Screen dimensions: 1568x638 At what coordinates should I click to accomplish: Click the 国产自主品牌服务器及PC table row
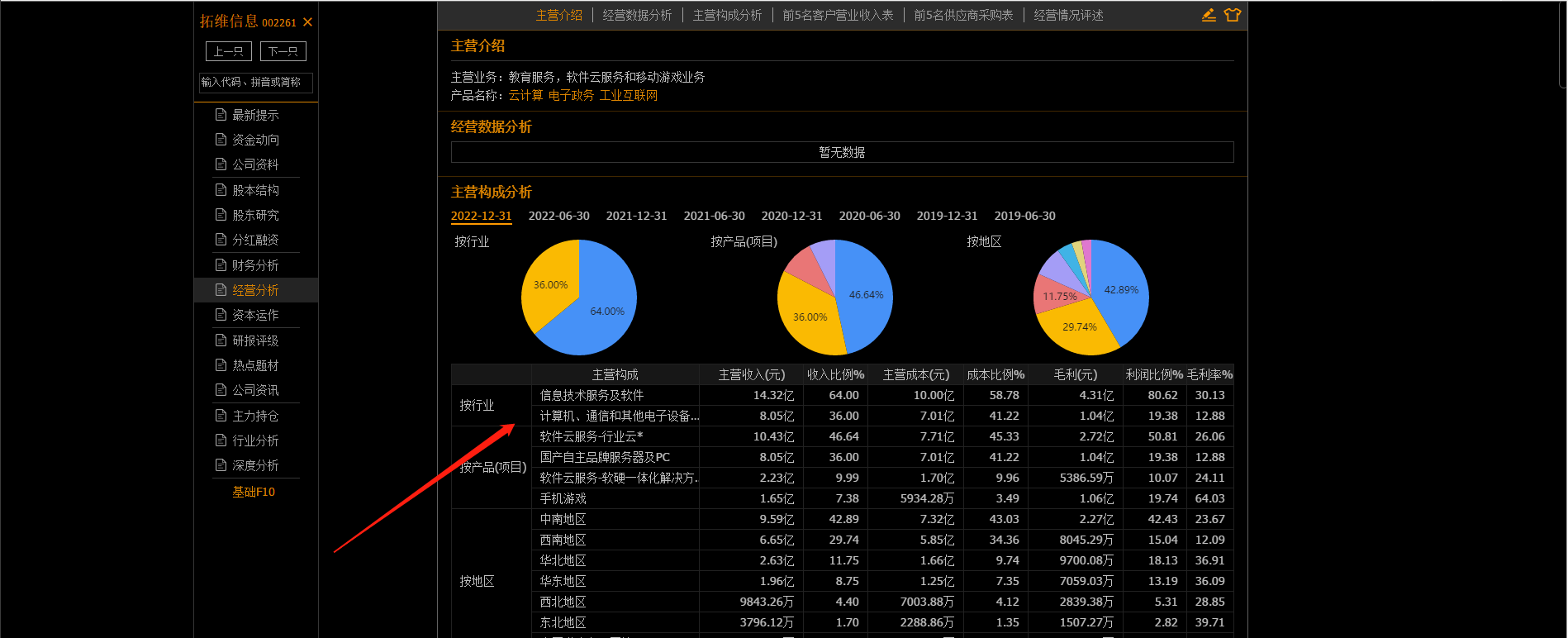tap(882, 457)
